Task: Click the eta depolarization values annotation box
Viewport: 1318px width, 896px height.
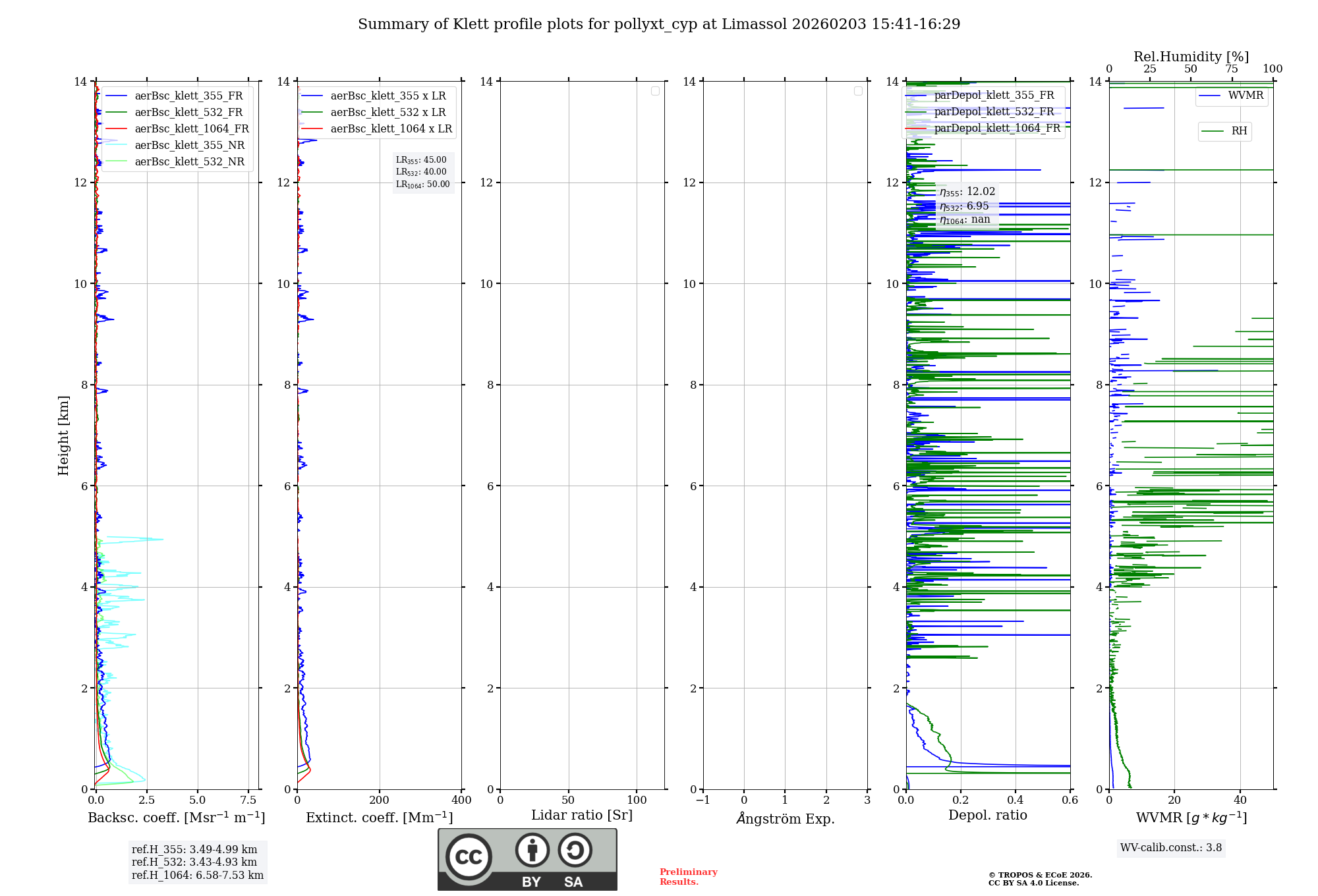Action: pos(967,206)
